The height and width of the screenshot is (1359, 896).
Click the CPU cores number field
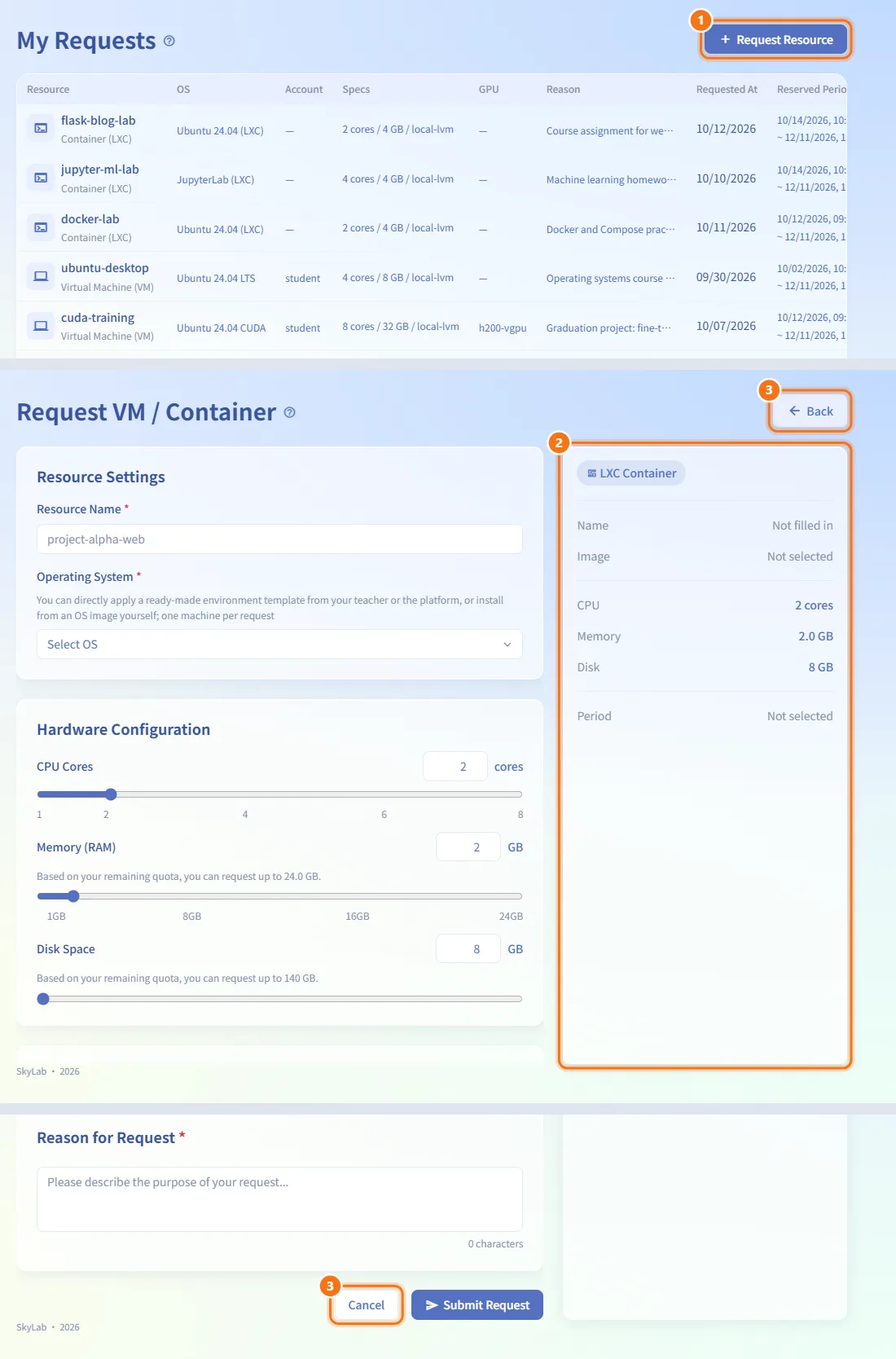pyautogui.click(x=455, y=767)
